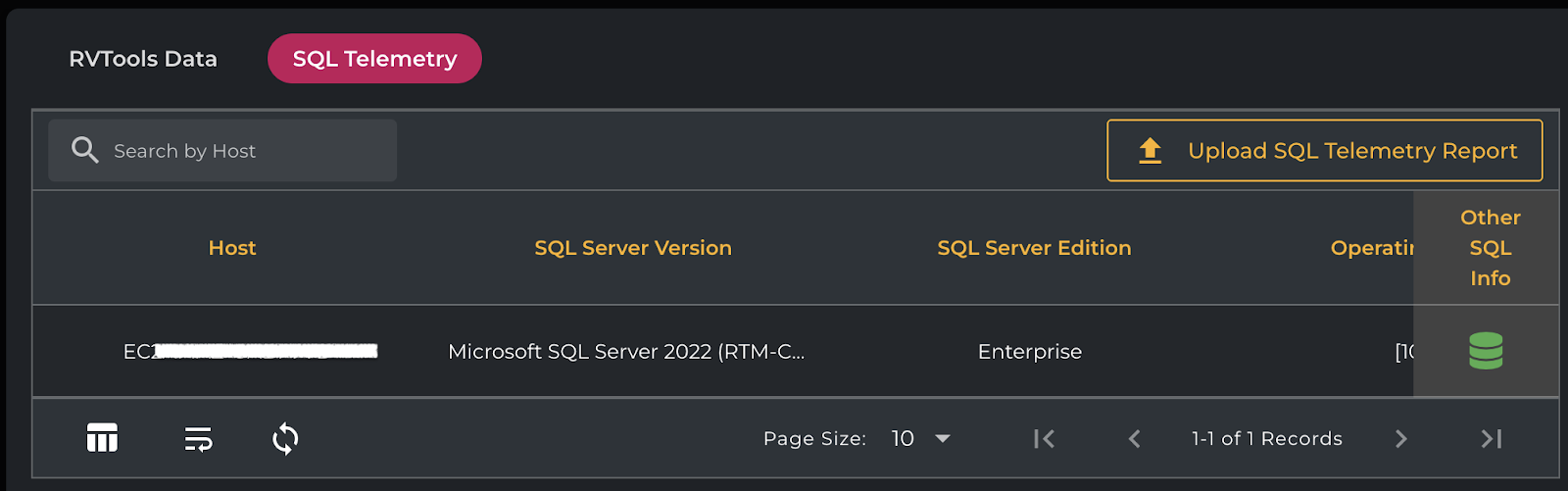Click the Other SQL Info column header
This screenshot has height=491, width=1568.
1490,248
